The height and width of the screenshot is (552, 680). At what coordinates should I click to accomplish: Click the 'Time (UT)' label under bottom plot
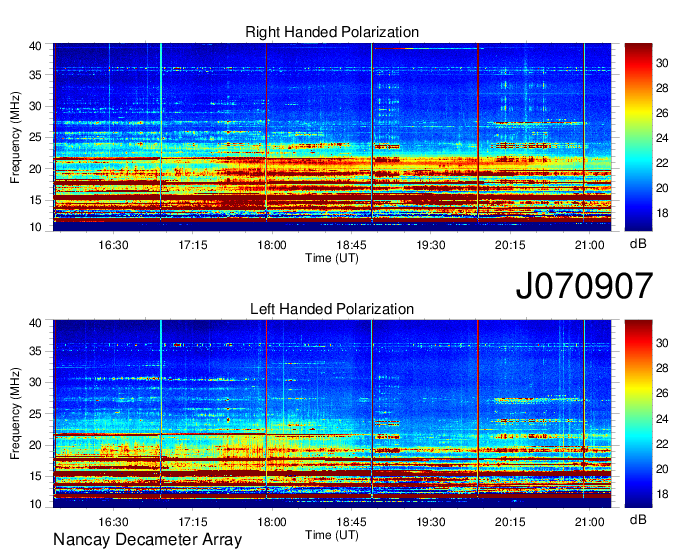[332, 535]
